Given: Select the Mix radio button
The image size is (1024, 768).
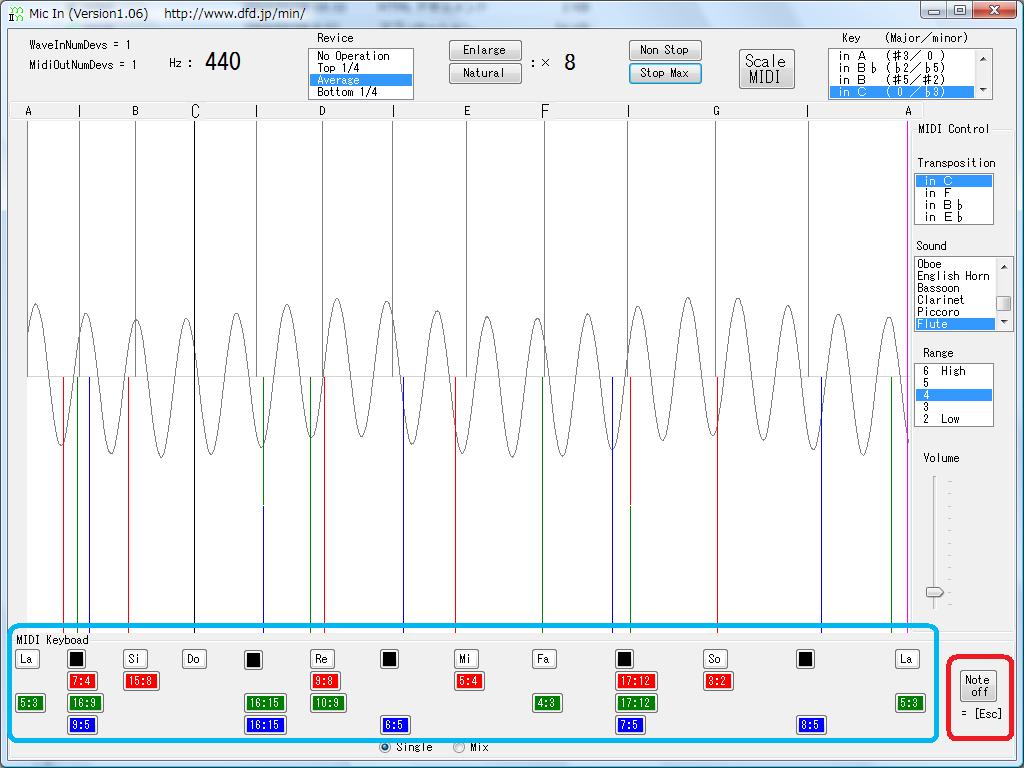Looking at the screenshot, I should (x=458, y=747).
